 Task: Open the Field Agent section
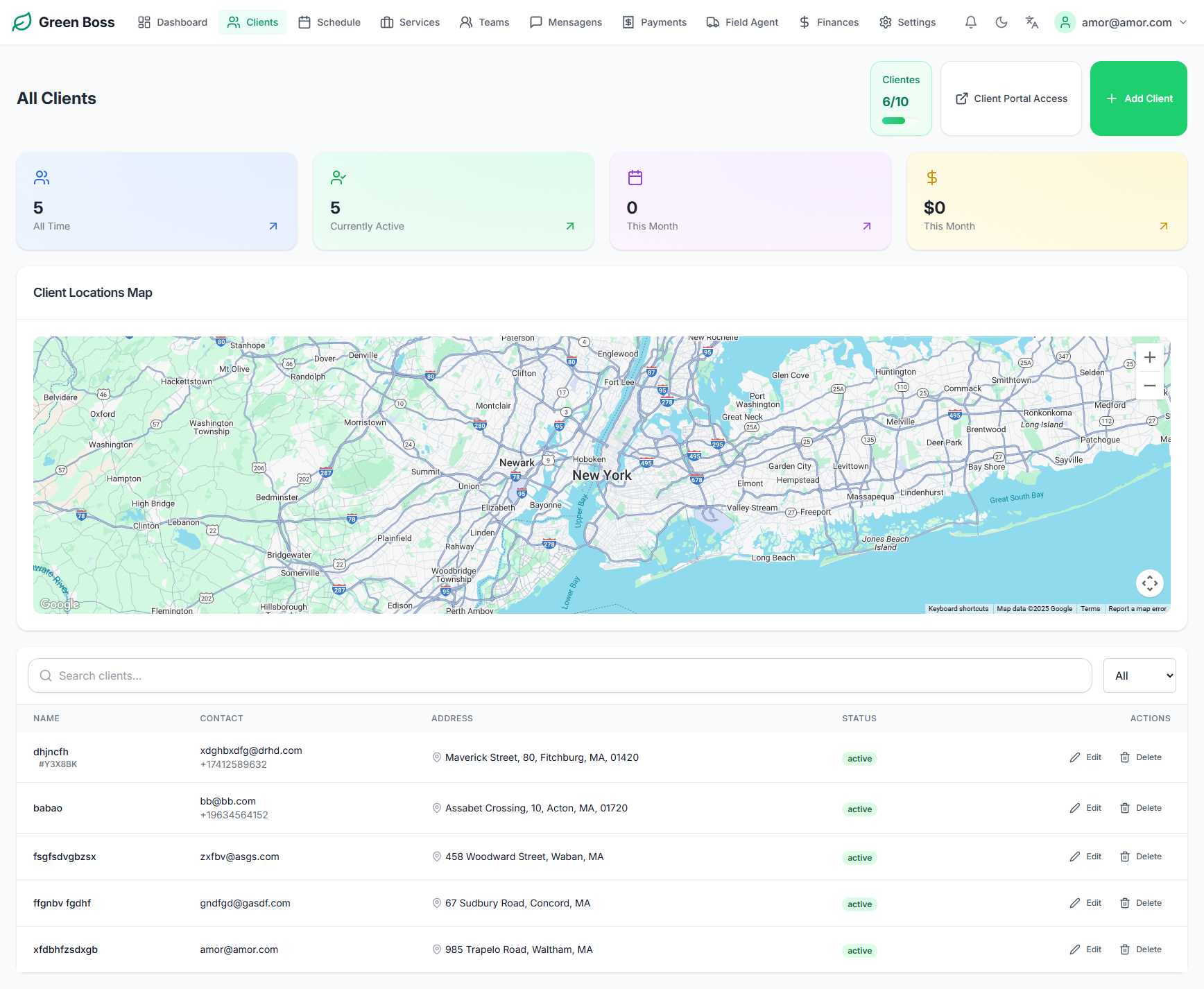[x=742, y=22]
